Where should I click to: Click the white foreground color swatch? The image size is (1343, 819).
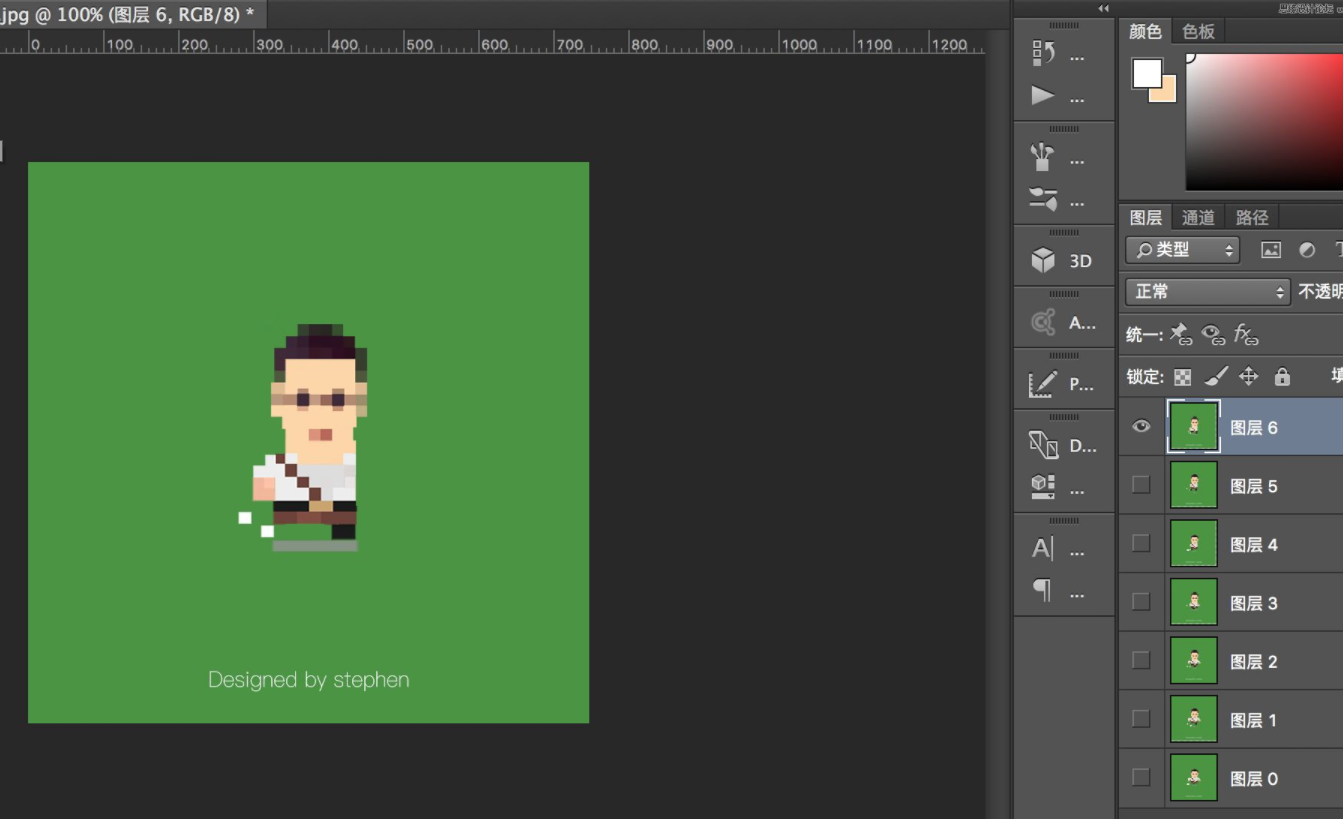(x=1147, y=73)
